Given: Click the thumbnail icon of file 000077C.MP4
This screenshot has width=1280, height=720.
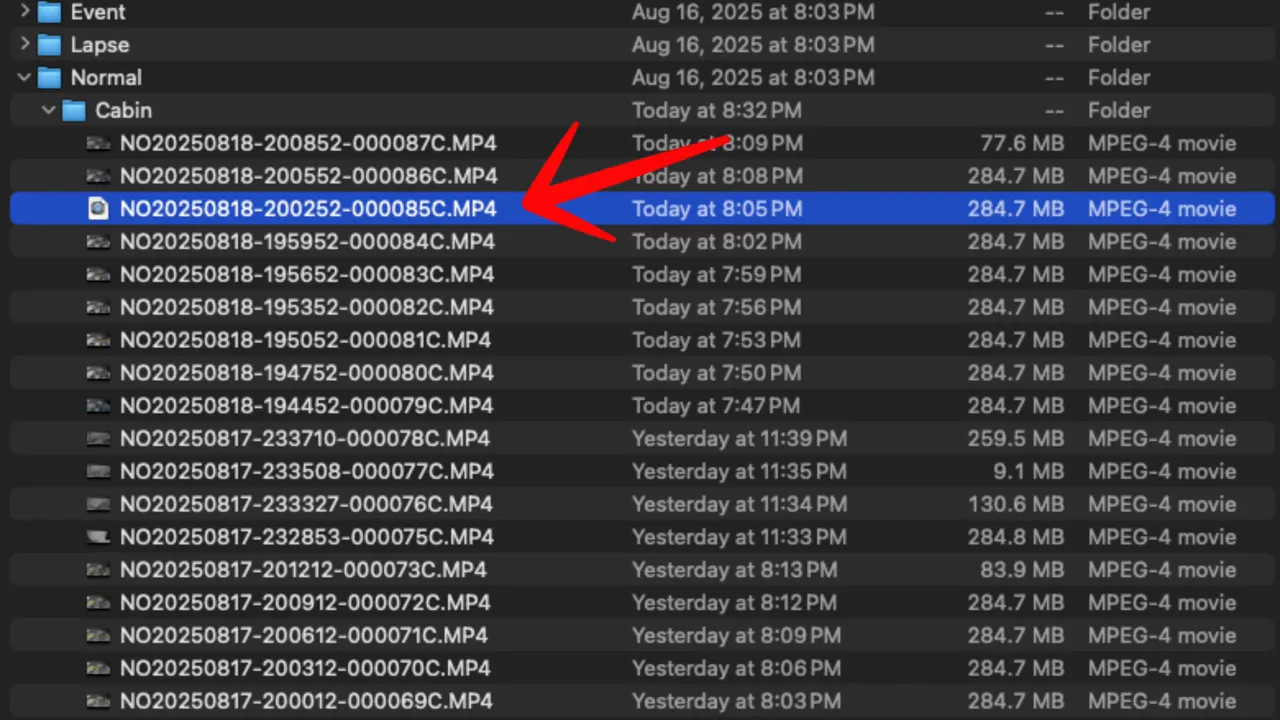Looking at the screenshot, I should pyautogui.click(x=98, y=471).
